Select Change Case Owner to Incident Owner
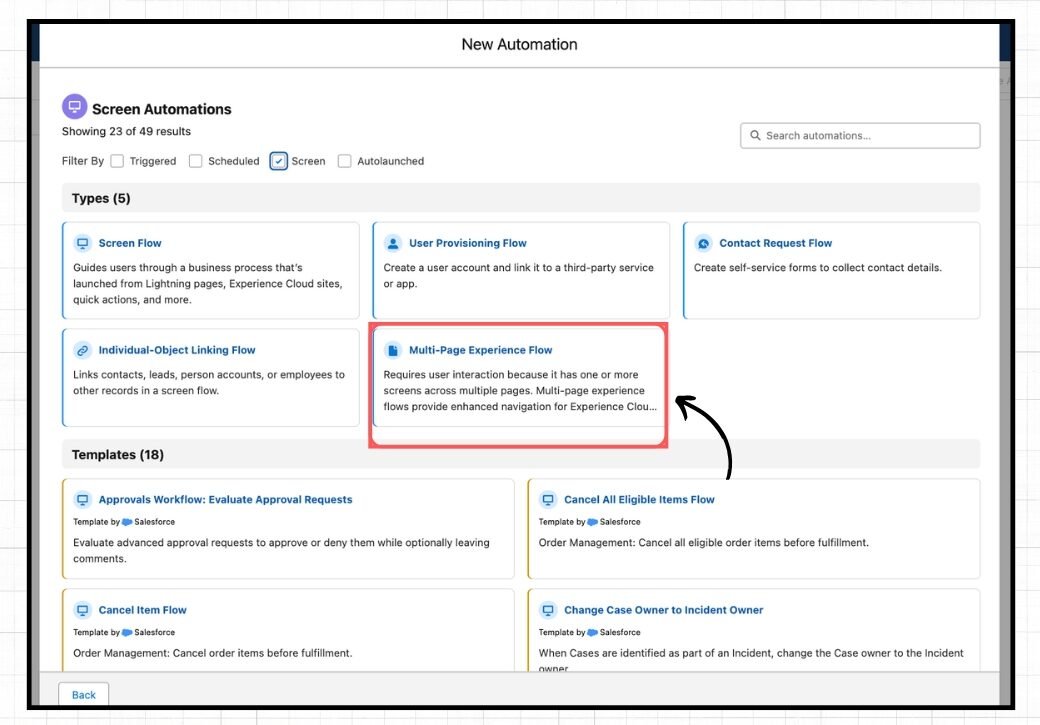The width and height of the screenshot is (1040, 725). 663,610
